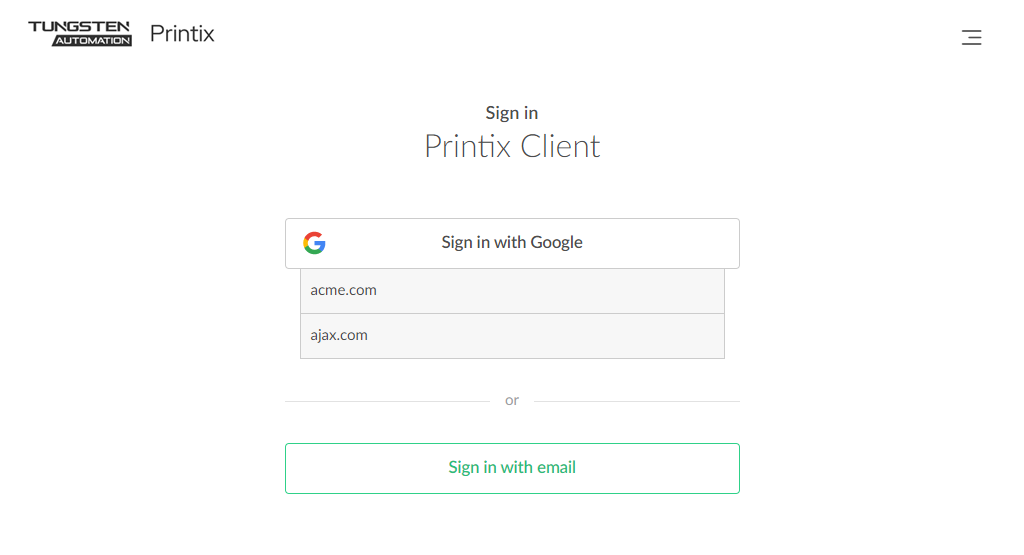Viewport: 1024px width, 555px height.
Task: Click the Printix wordmark in header
Action: (x=182, y=34)
